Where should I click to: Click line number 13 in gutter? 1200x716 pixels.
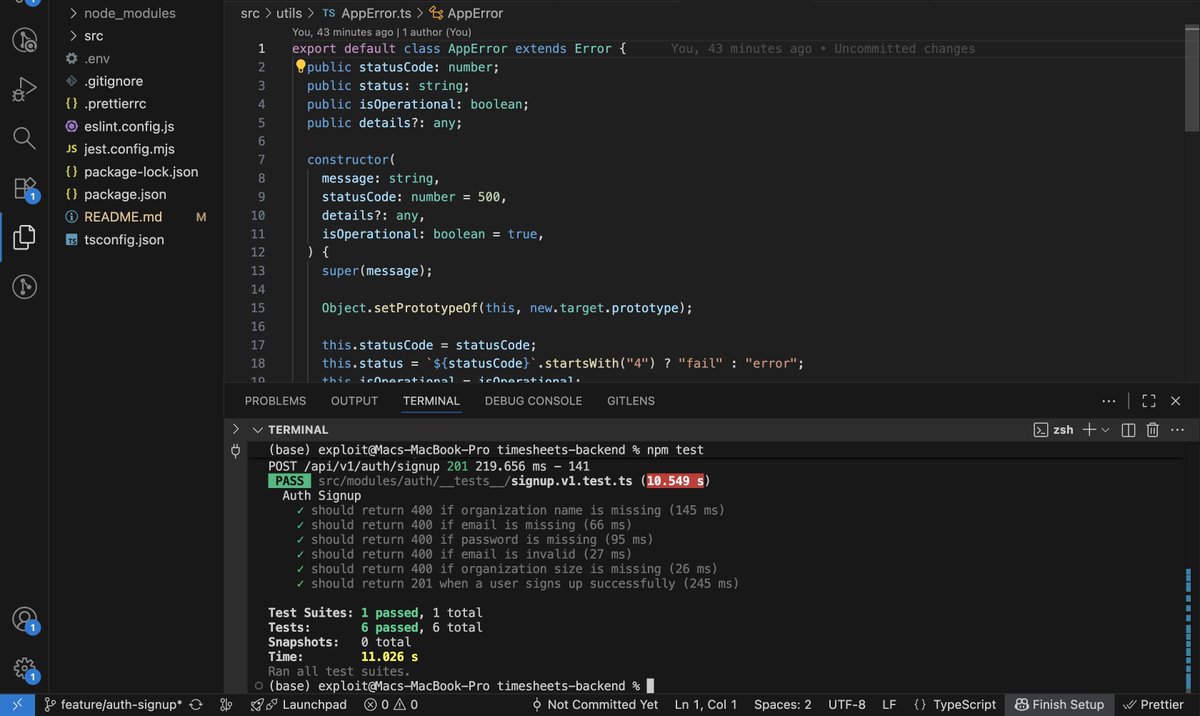click(259, 271)
